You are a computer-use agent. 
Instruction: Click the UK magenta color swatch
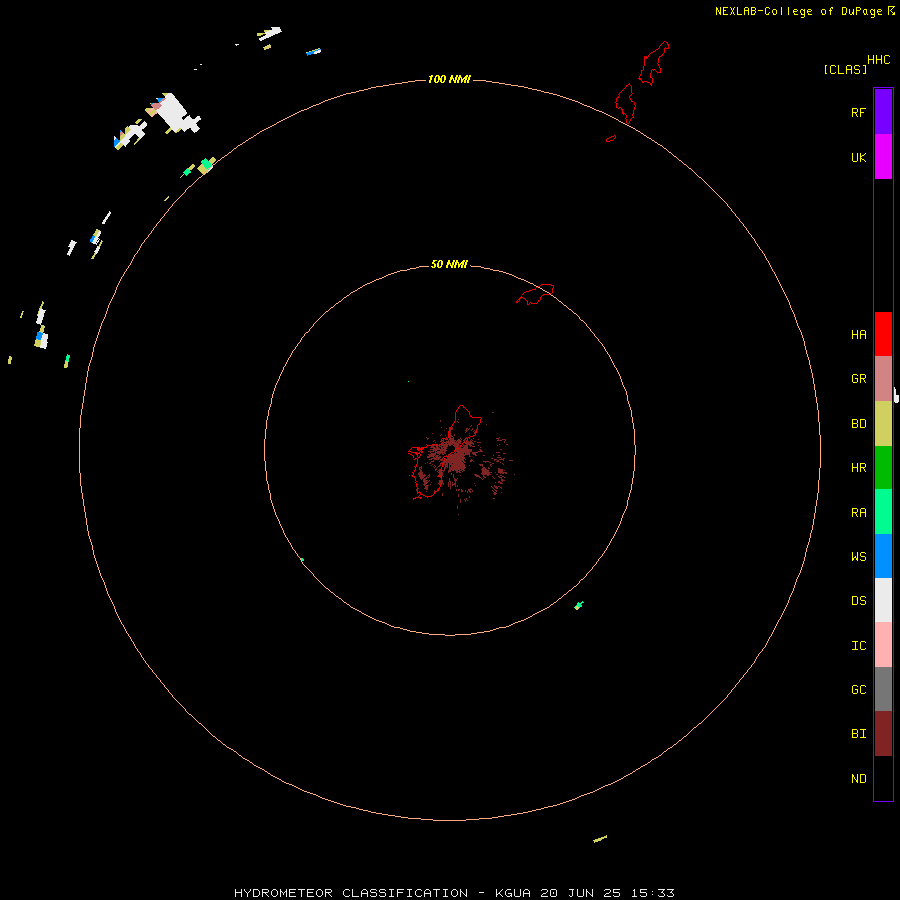883,157
